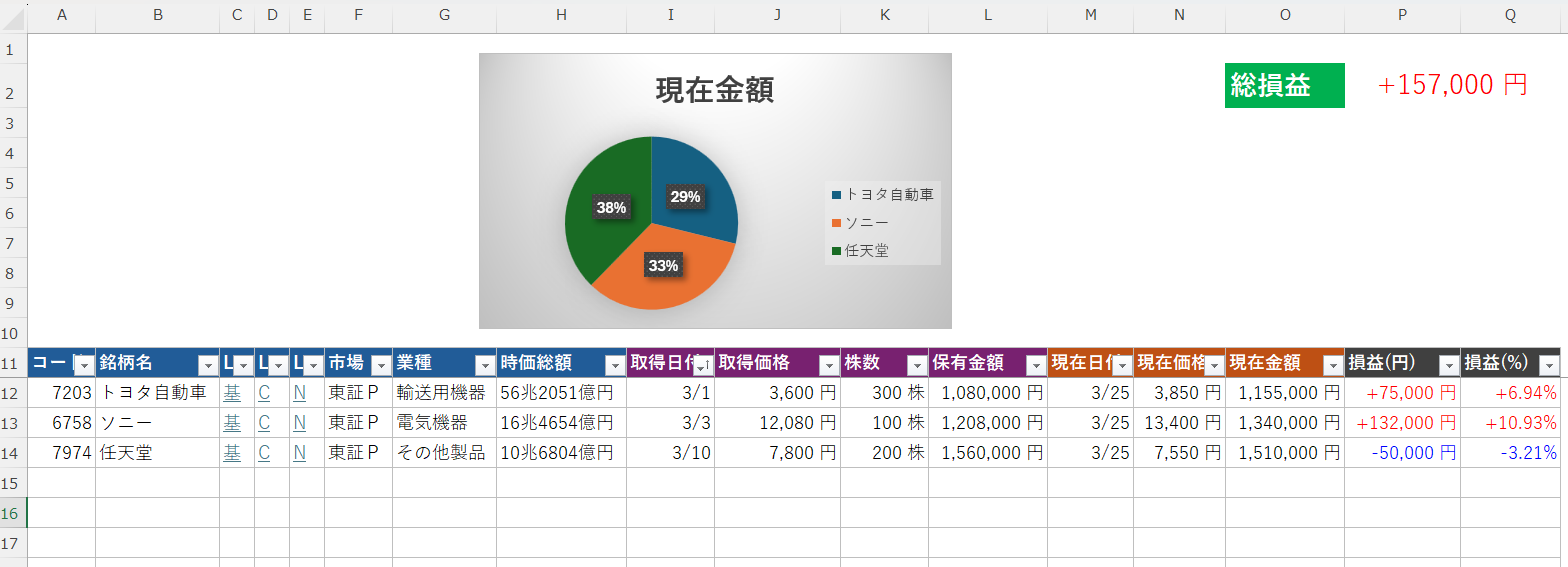The height and width of the screenshot is (567, 1568).
Task: Select column header Q
Action: coord(1510,15)
